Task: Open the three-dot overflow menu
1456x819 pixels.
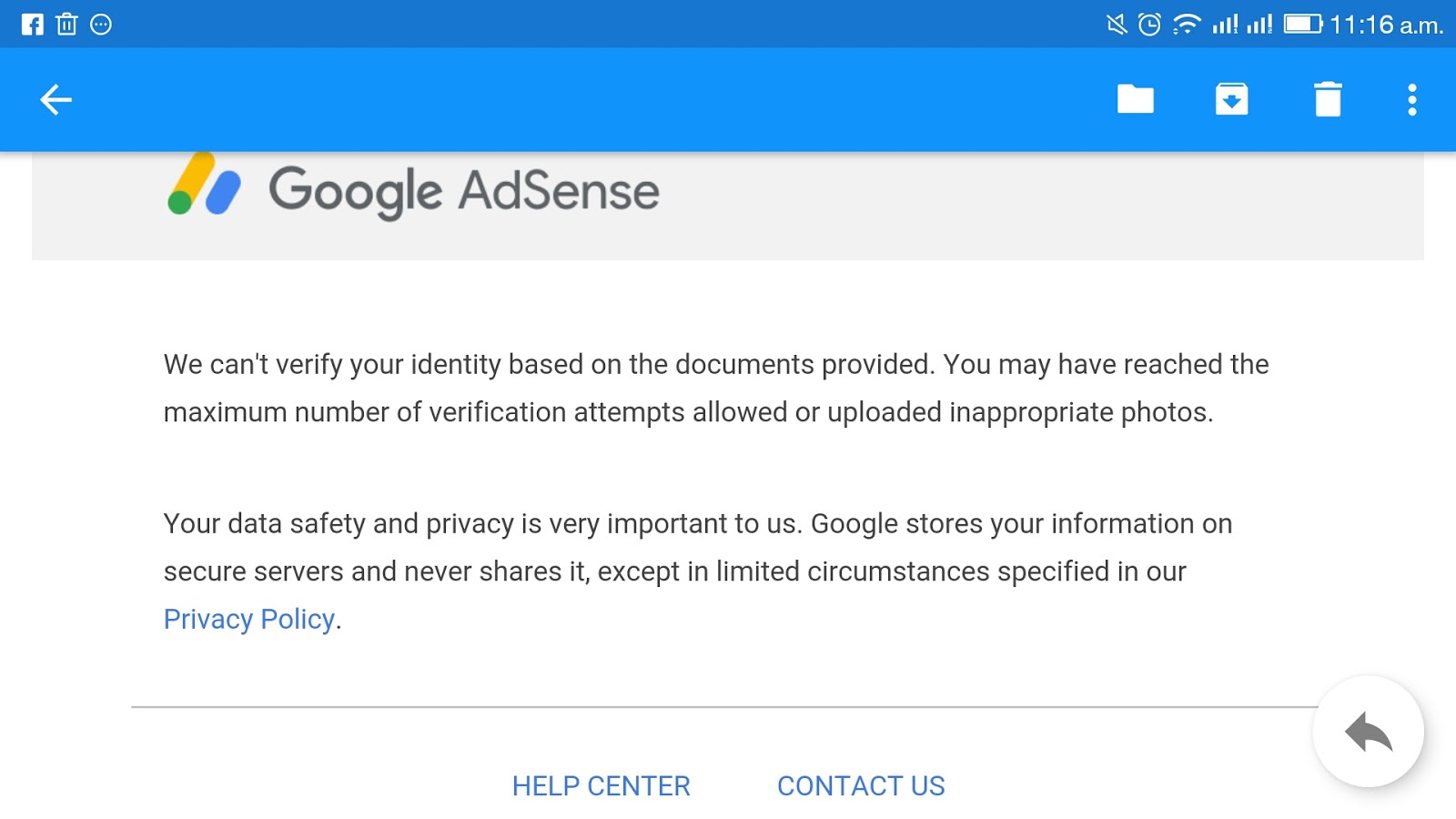Action: 1411,99
